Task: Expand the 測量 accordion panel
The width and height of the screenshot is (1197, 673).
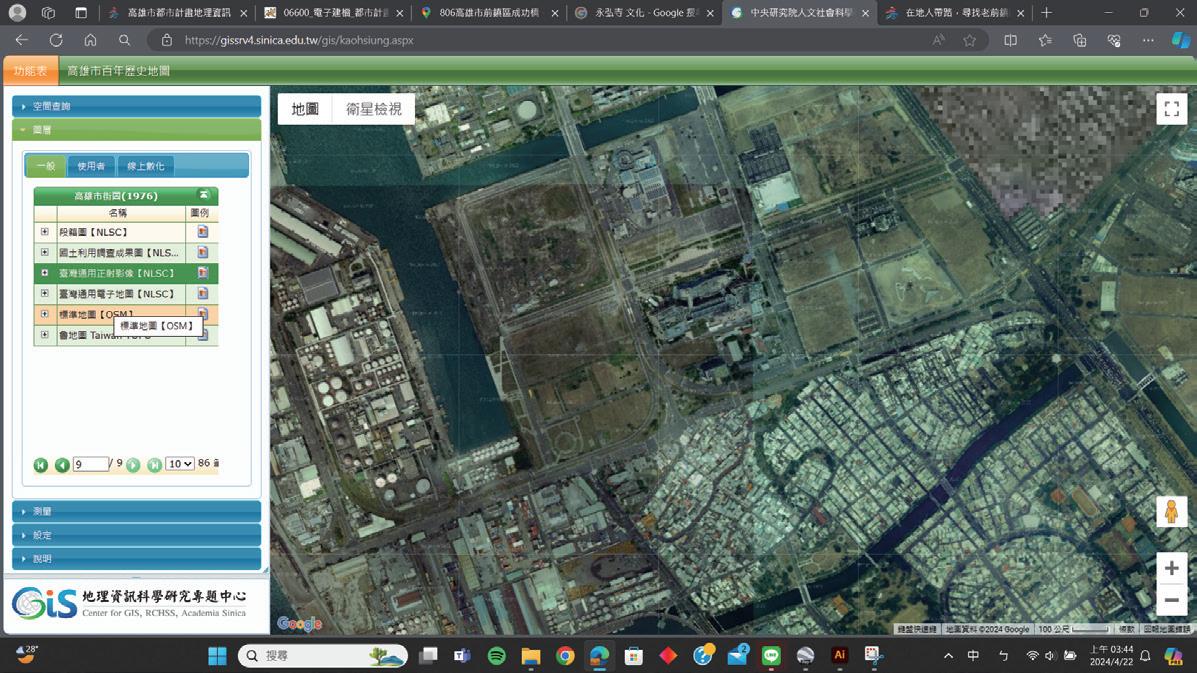Action: [x=136, y=511]
